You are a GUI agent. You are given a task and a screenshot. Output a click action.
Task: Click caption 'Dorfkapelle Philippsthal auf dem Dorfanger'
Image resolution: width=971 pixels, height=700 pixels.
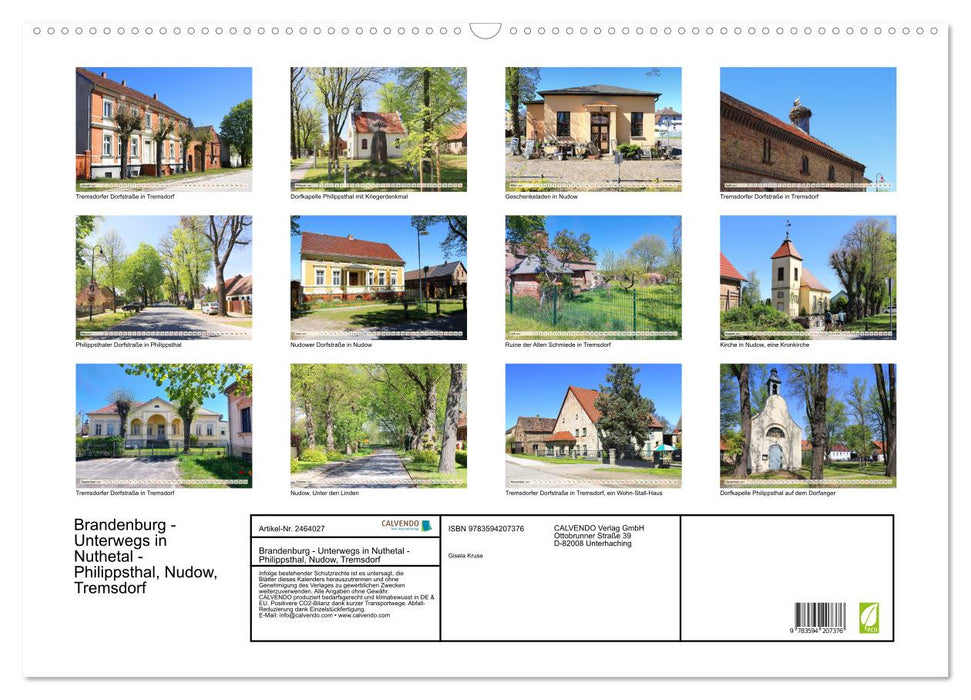click(x=778, y=493)
